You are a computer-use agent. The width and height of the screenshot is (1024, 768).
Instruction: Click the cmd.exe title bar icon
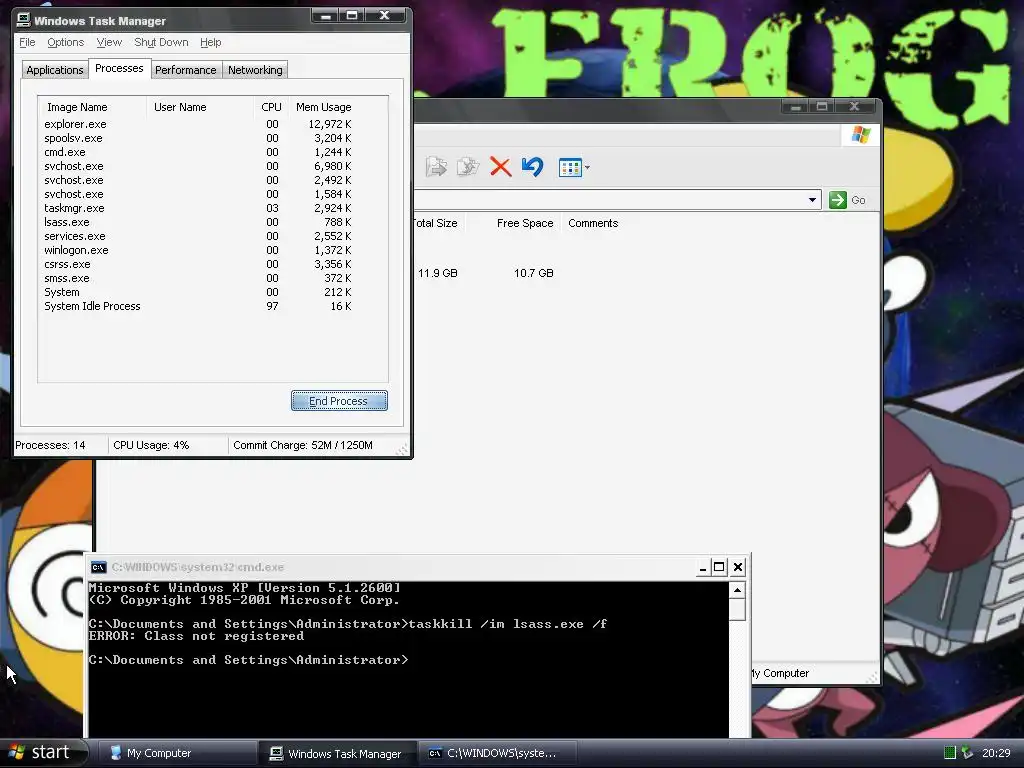coord(99,567)
